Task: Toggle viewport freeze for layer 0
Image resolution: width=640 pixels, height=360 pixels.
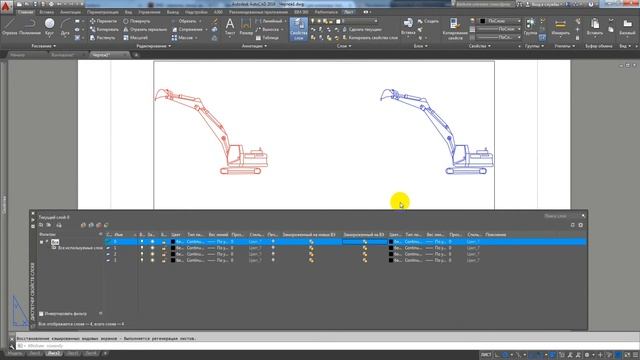Action: (x=364, y=242)
